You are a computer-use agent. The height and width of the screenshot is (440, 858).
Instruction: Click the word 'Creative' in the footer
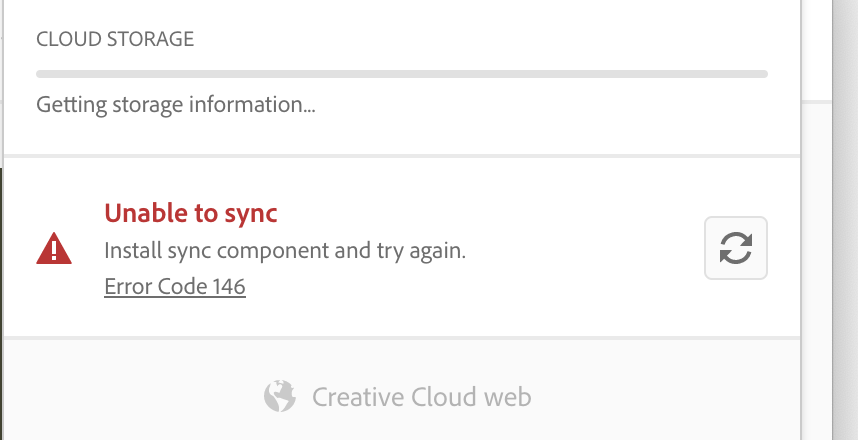pos(356,397)
